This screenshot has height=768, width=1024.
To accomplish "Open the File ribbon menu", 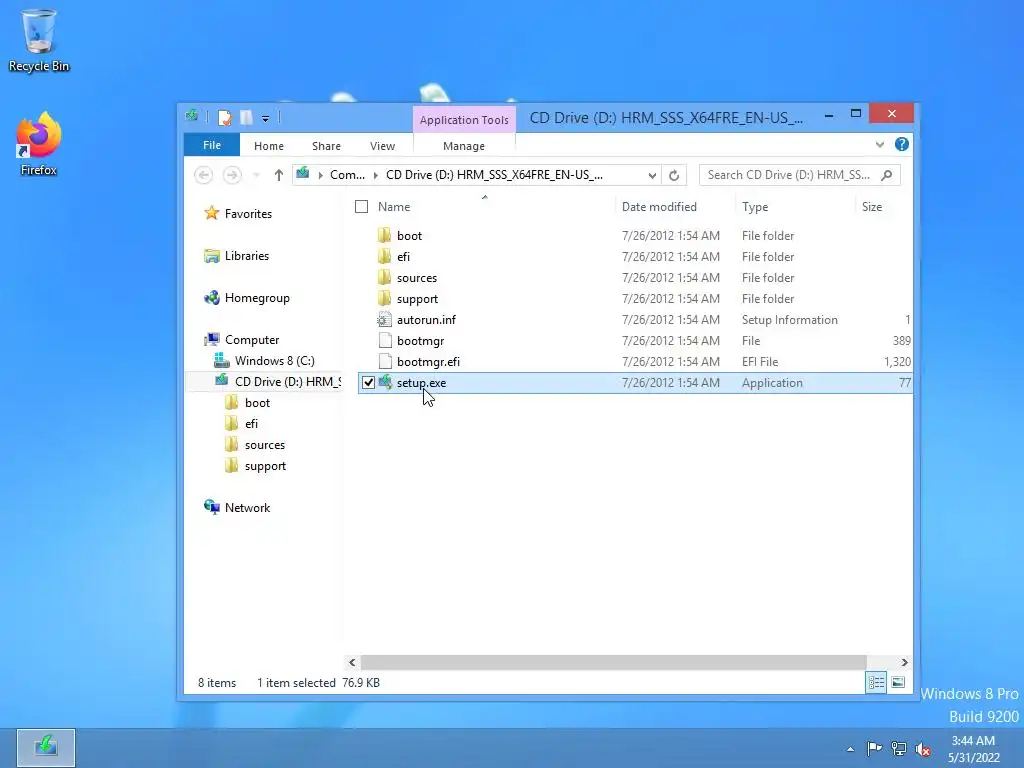I will coord(212,145).
